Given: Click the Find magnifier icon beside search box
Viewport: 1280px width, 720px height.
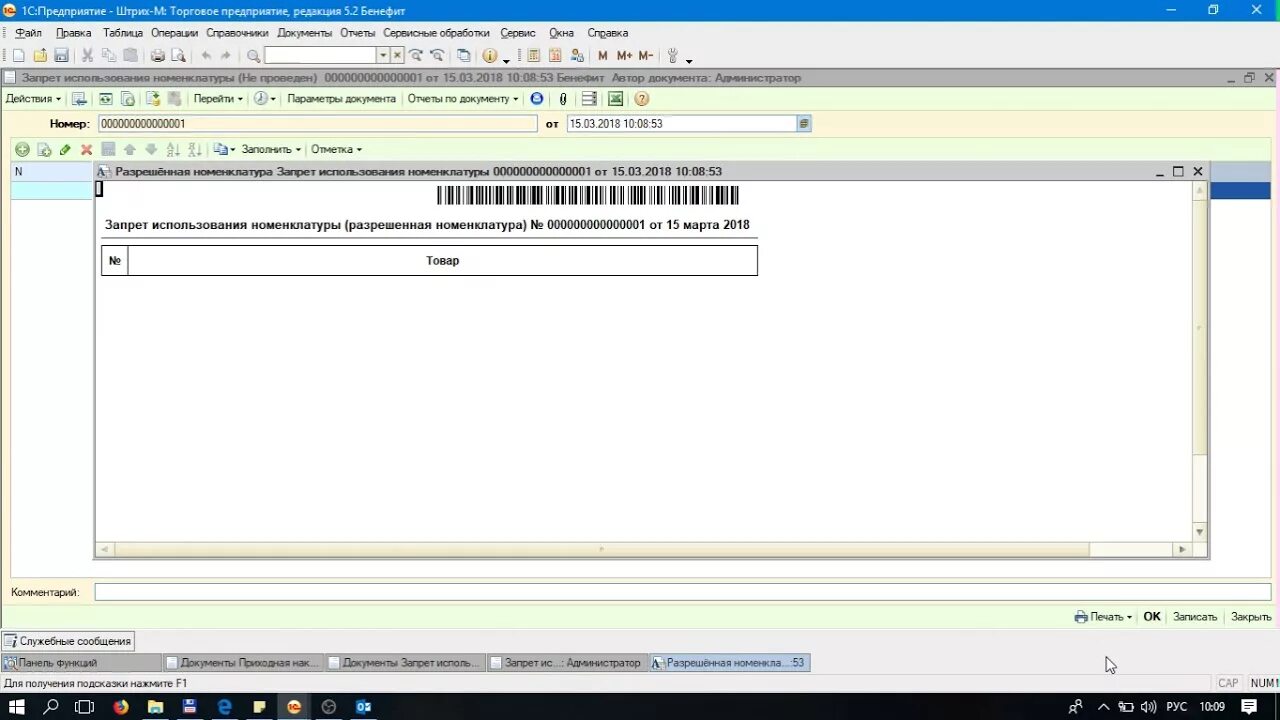Looking at the screenshot, I should coord(253,56).
